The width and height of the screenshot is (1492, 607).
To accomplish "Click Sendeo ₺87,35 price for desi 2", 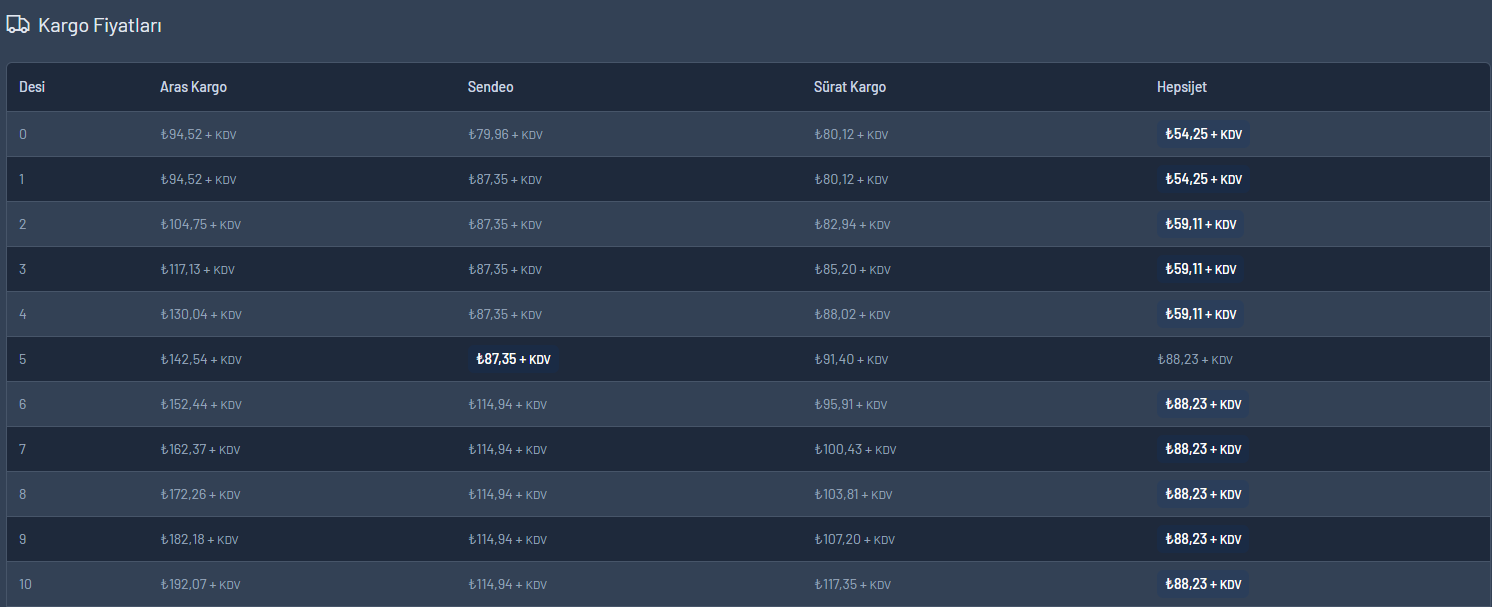I will (x=505, y=224).
